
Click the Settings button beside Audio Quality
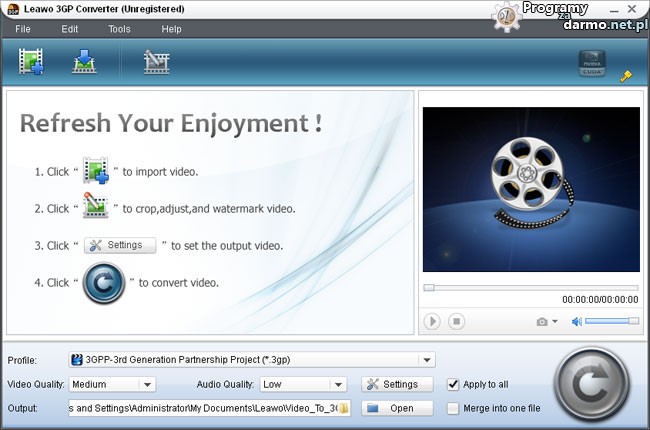396,384
